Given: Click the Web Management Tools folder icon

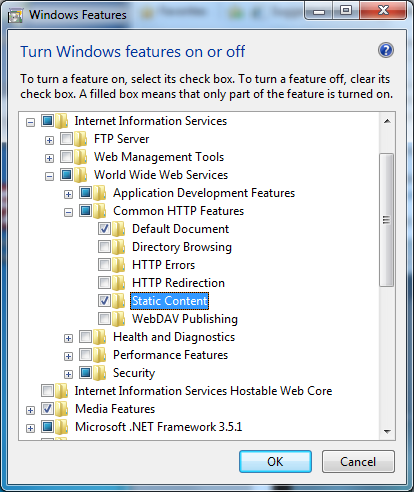Looking at the screenshot, I should tap(81, 157).
